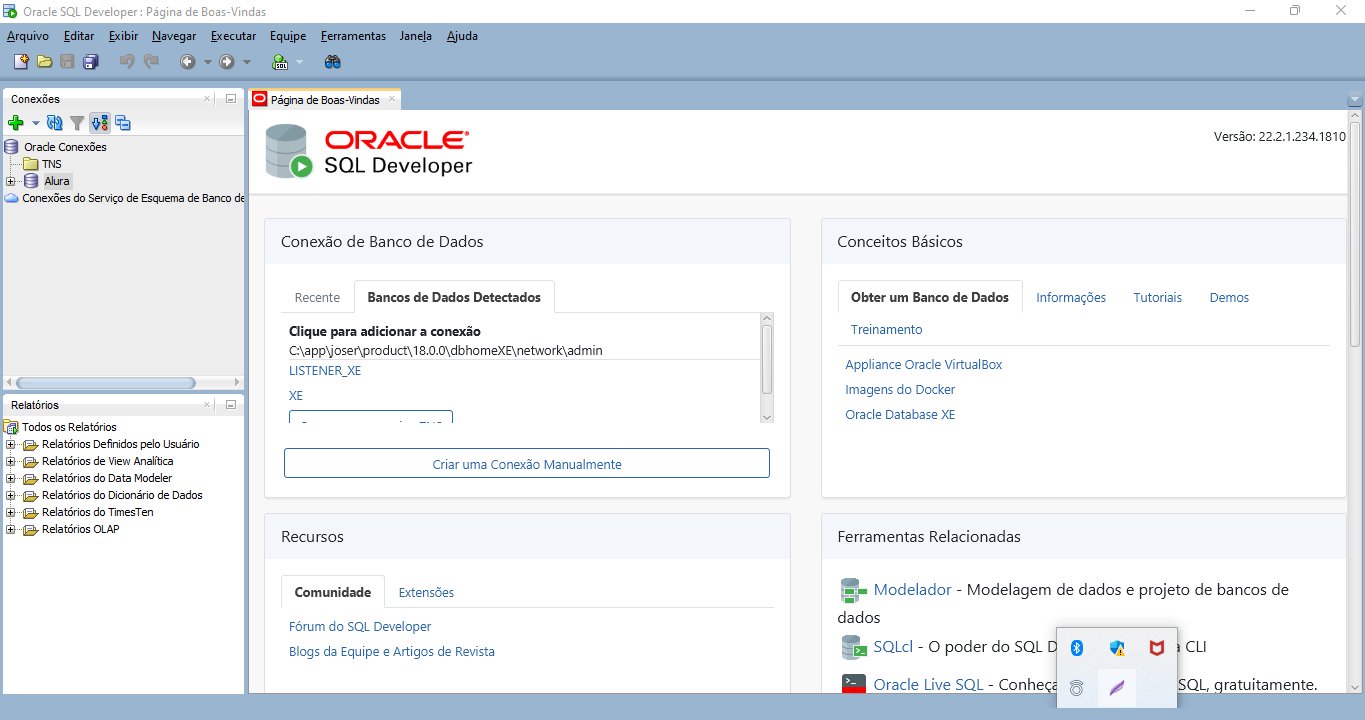Open the Editar menu

click(79, 36)
